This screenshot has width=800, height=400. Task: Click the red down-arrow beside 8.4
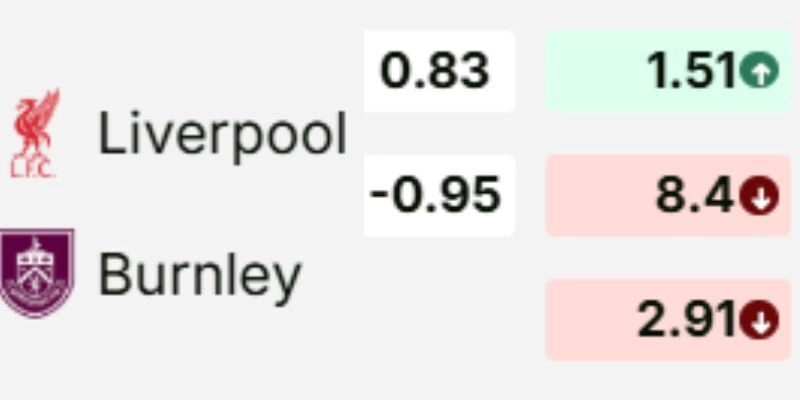click(759, 196)
